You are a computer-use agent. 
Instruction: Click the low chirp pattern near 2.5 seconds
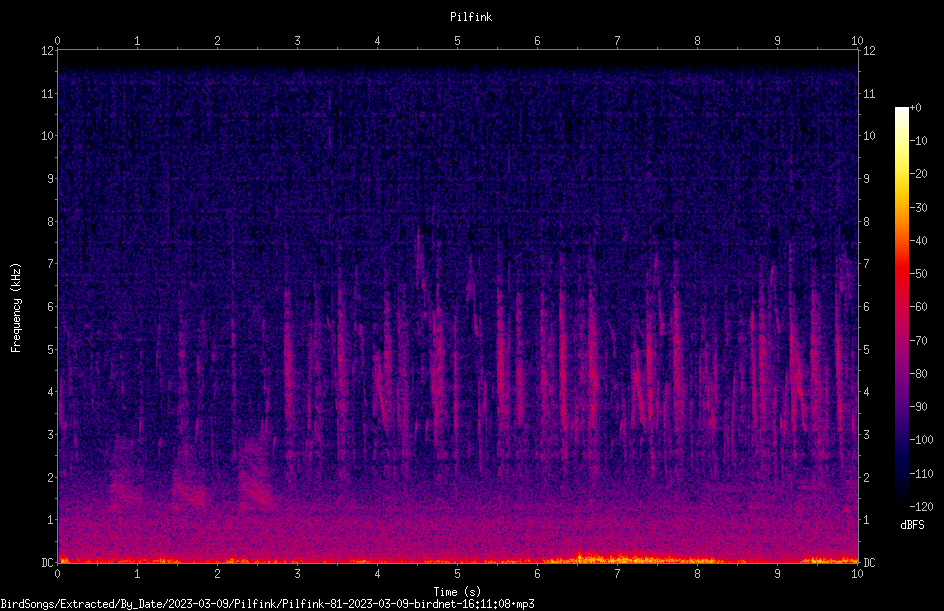click(257, 486)
